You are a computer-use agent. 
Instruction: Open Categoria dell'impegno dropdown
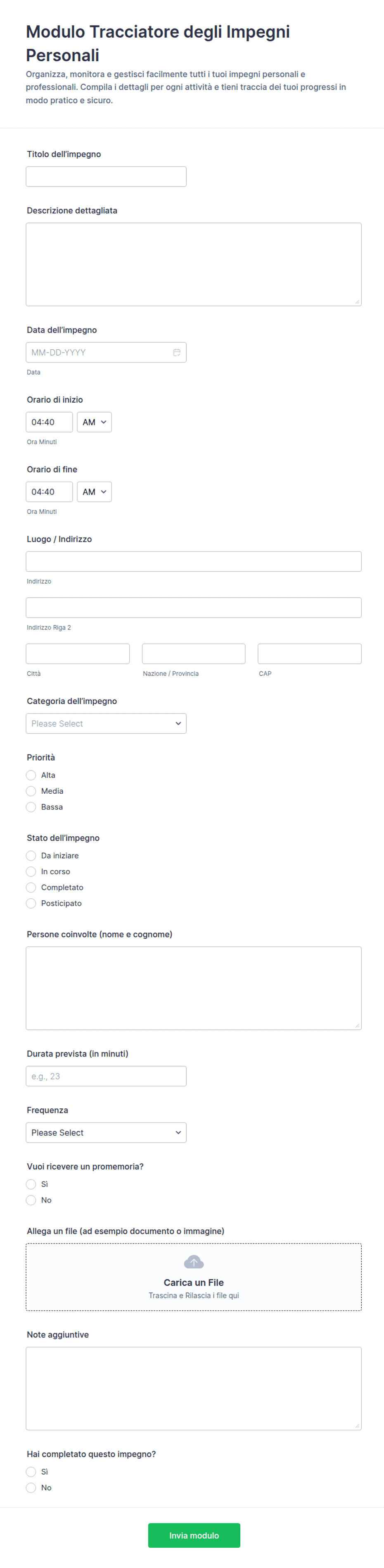click(x=107, y=723)
